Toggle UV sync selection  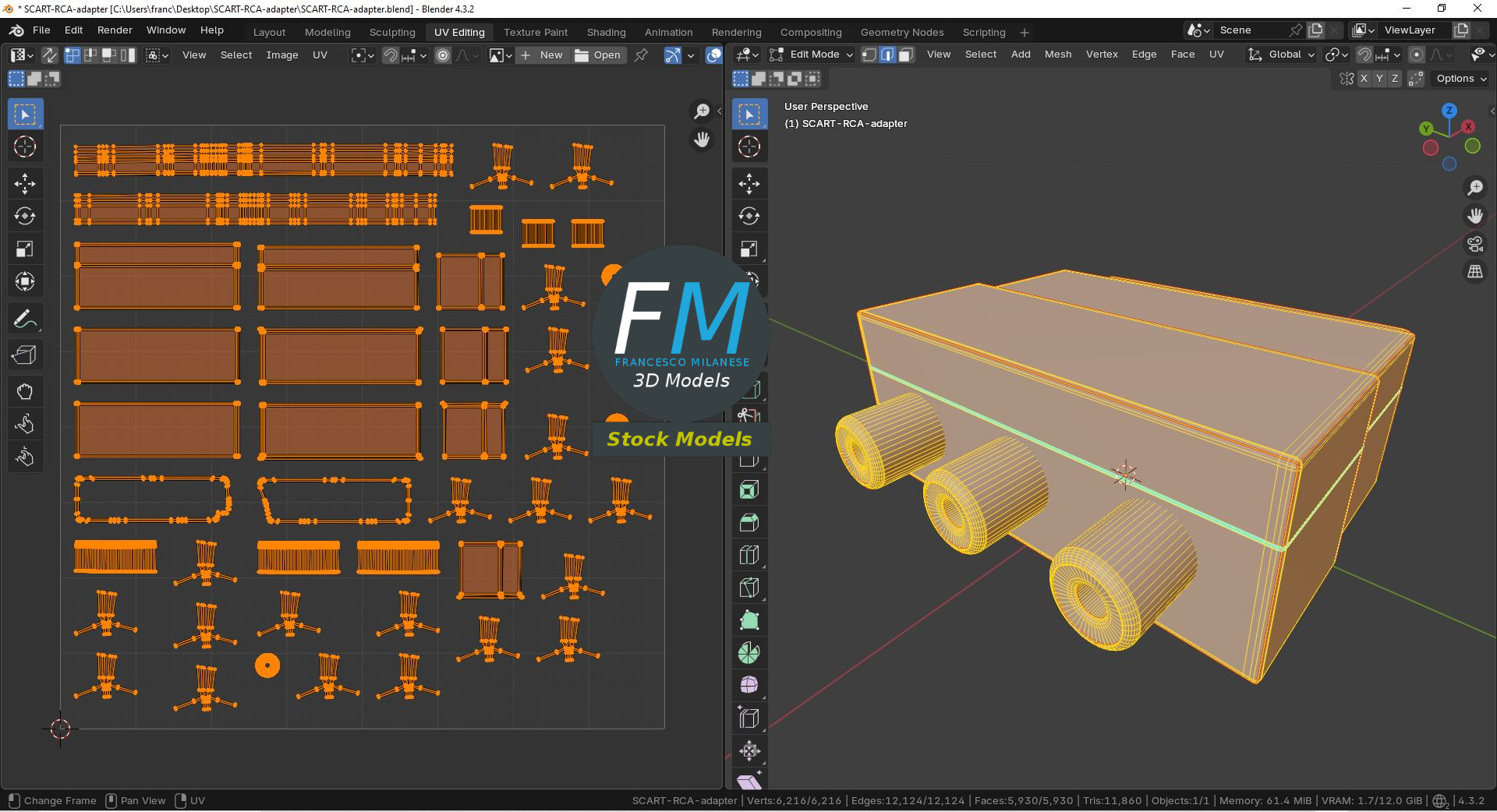coord(49,55)
